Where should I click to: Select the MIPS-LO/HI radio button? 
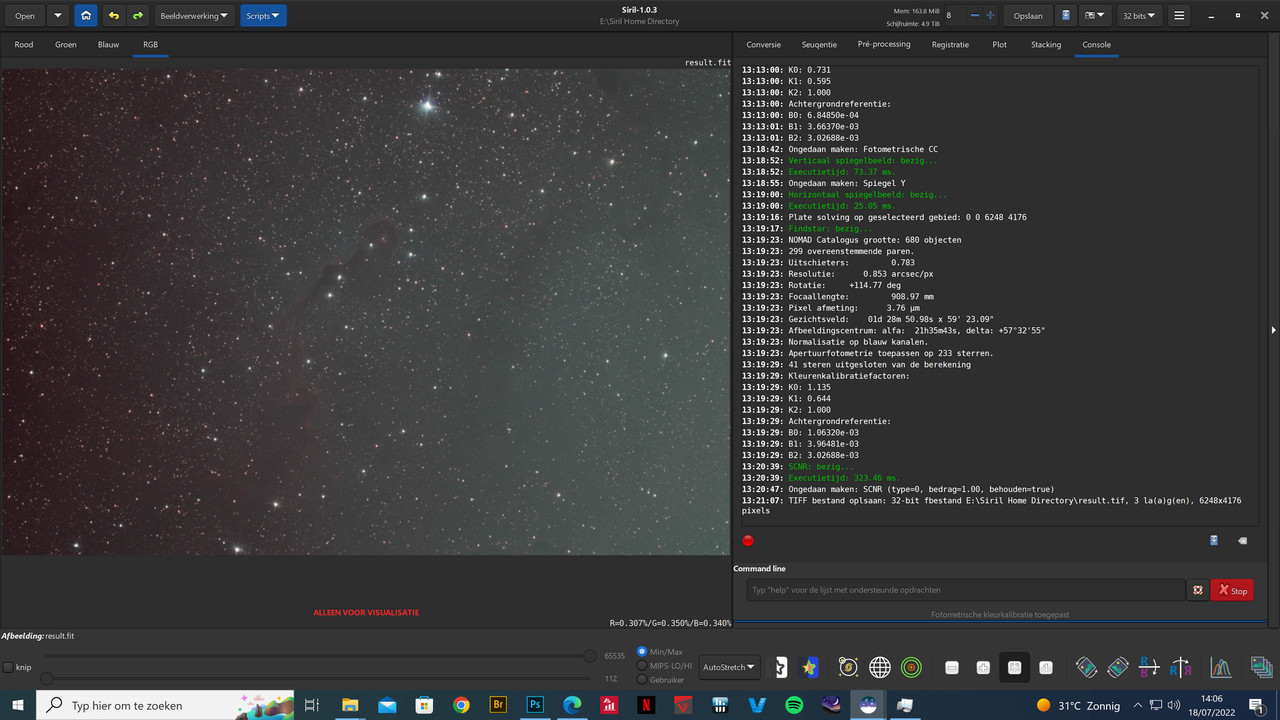click(x=640, y=665)
